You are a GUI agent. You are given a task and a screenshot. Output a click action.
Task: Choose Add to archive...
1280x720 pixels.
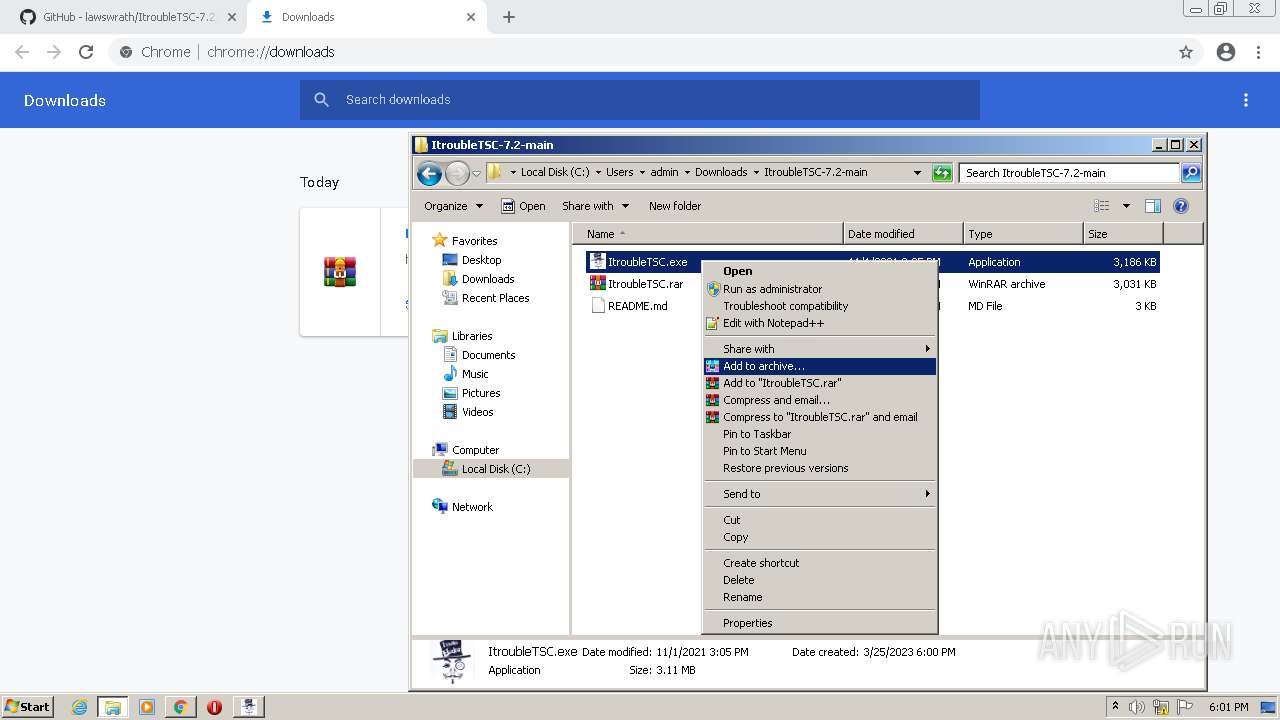pos(820,366)
